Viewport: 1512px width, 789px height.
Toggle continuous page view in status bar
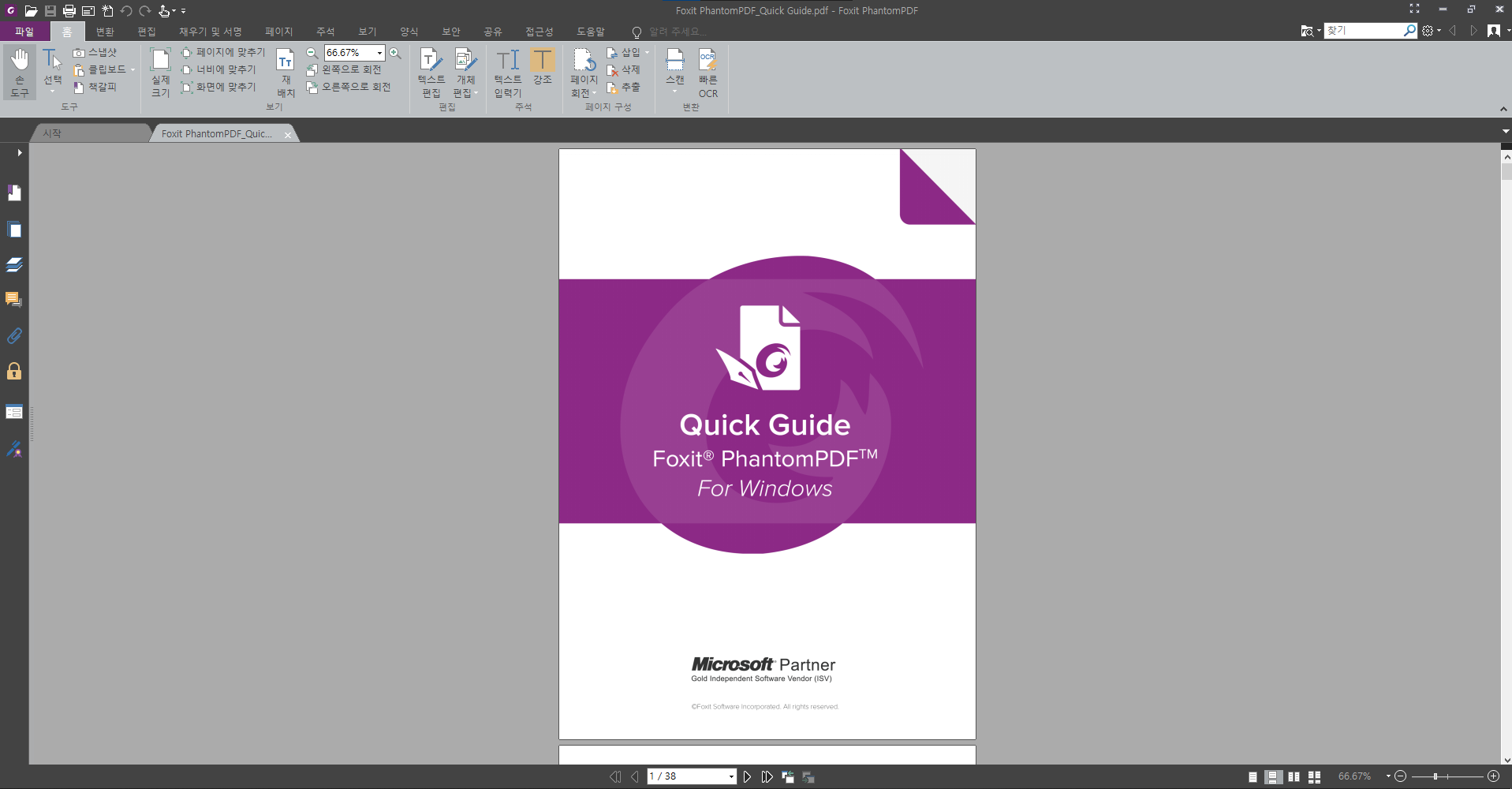[x=1274, y=777]
